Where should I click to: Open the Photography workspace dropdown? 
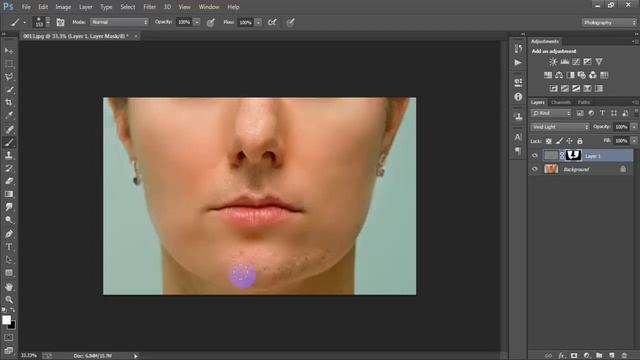click(x=609, y=22)
